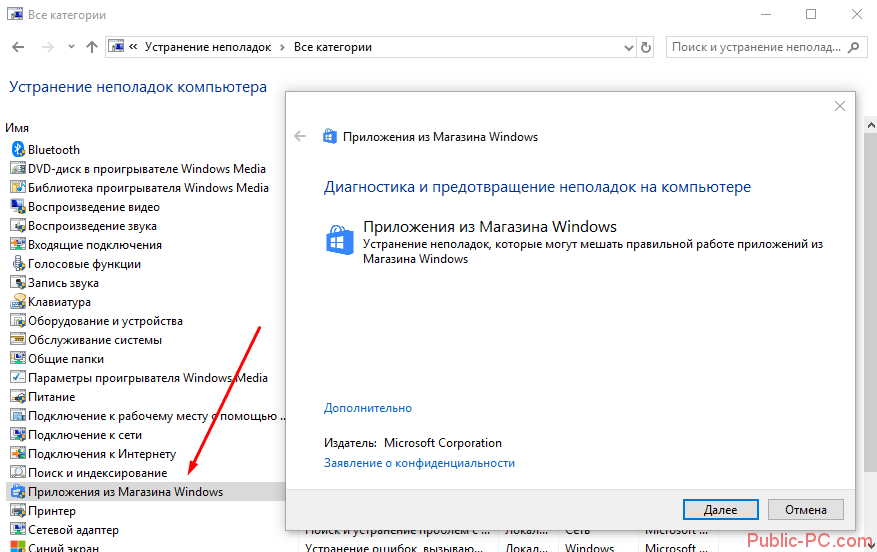Click the Обслуживание системы icon
Screen dimensions: 877x552
(x=18, y=339)
